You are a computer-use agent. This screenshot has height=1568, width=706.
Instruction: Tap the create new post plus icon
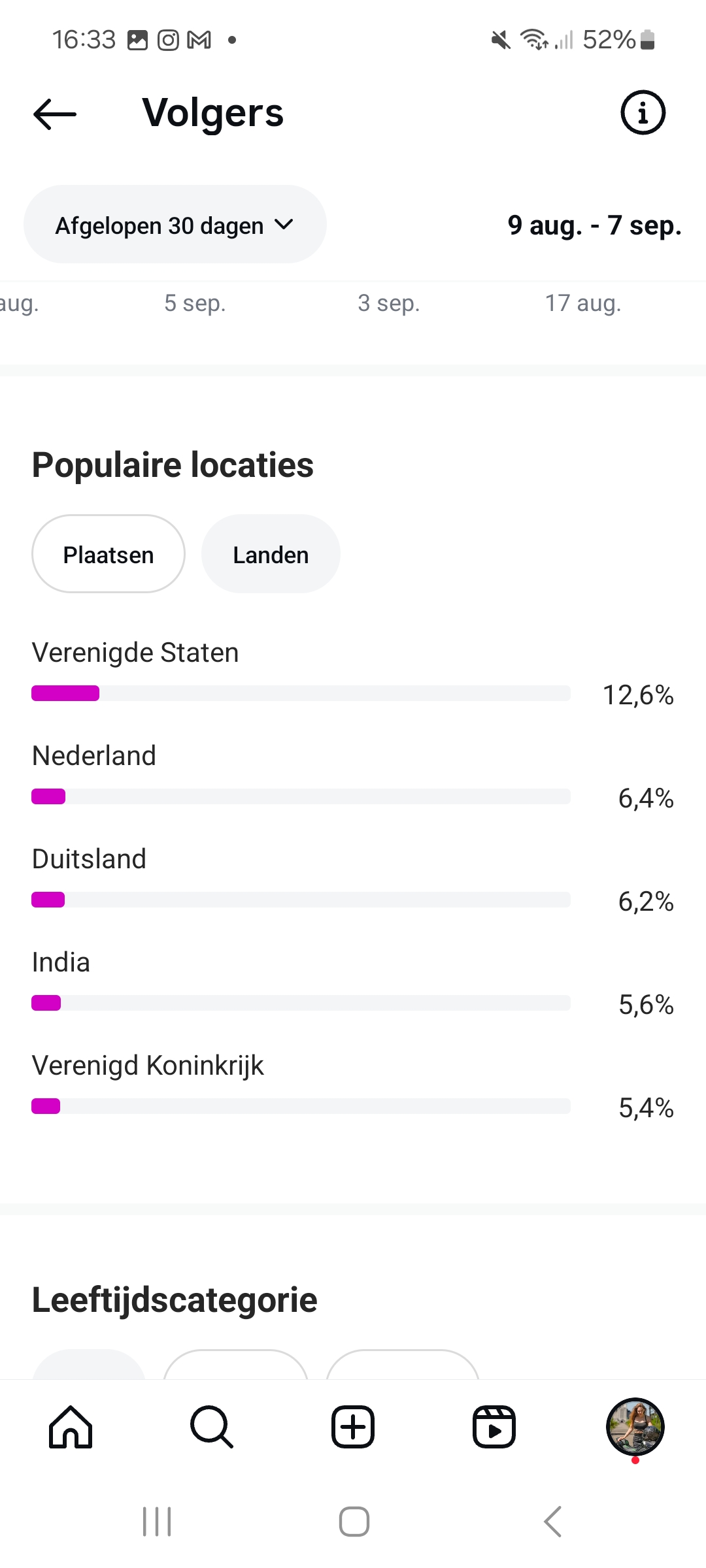point(353,1428)
